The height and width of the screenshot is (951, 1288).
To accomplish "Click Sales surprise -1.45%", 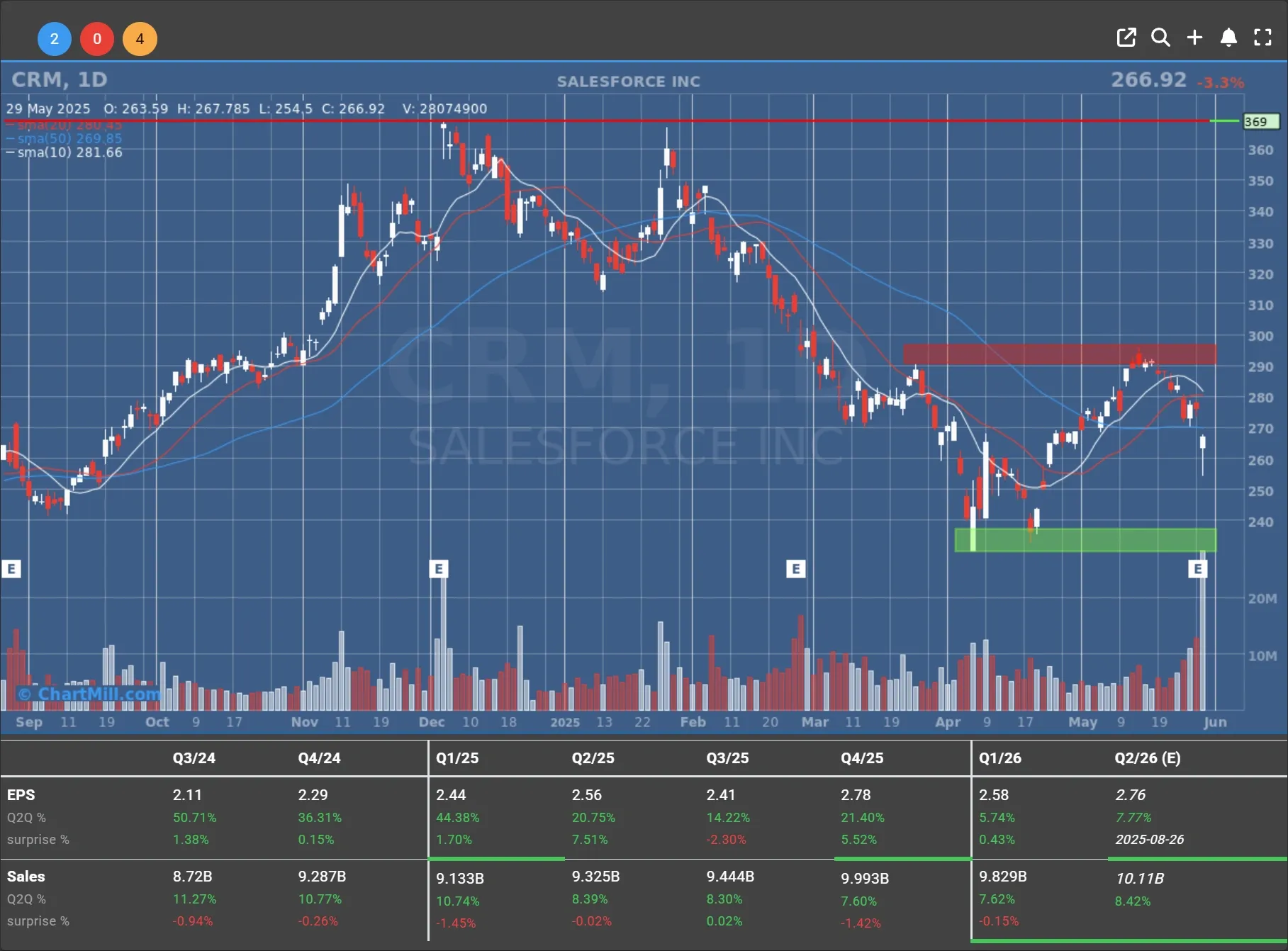I will click(456, 923).
